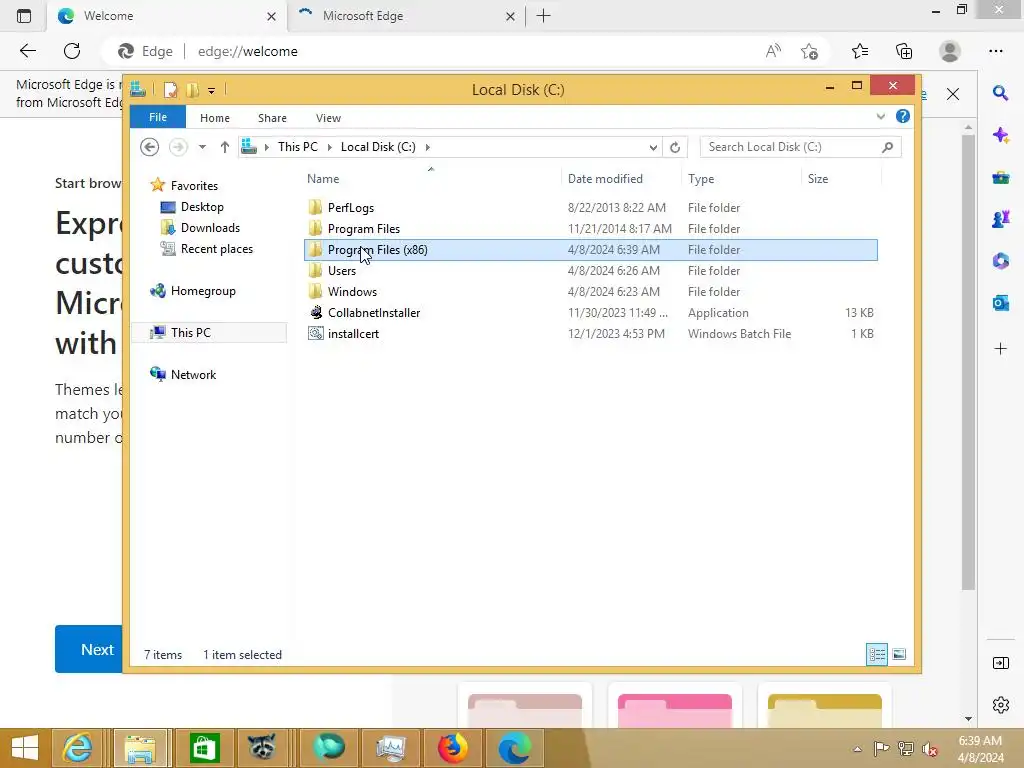Add this page to favorites star icon
The width and height of the screenshot is (1024, 768).
pyautogui.click(x=809, y=51)
